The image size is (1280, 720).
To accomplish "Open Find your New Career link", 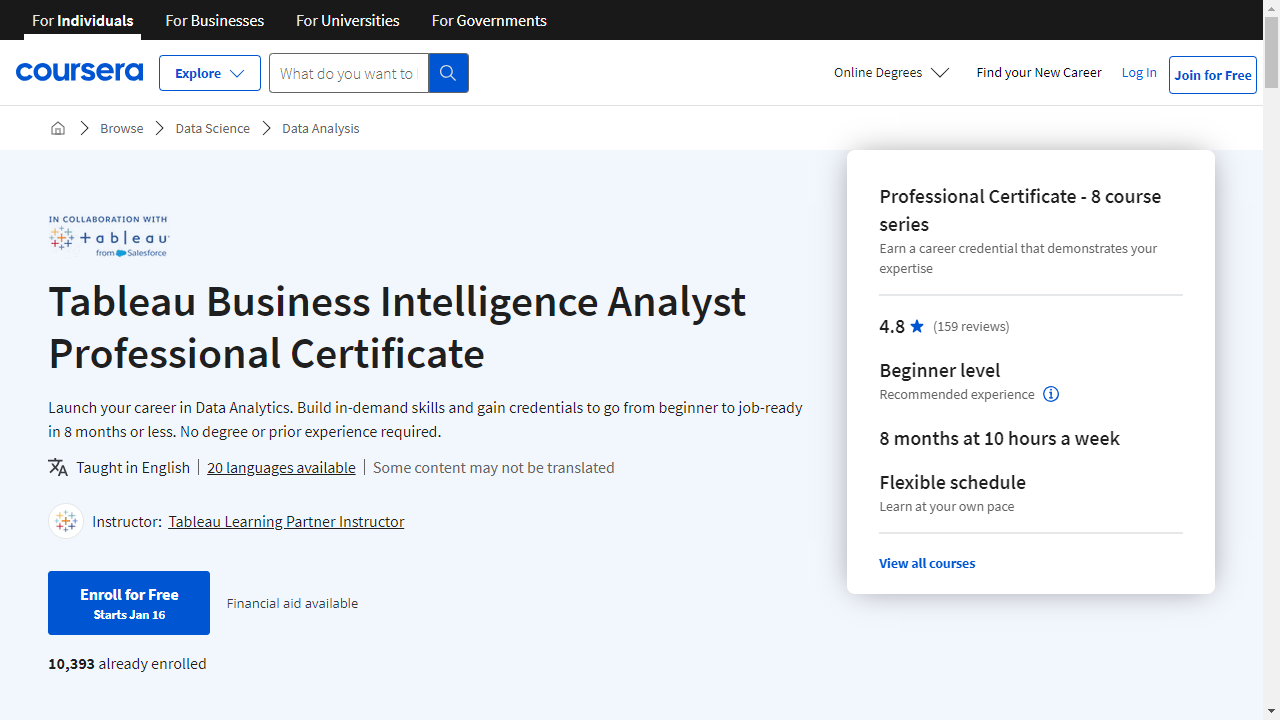I will tap(1039, 72).
